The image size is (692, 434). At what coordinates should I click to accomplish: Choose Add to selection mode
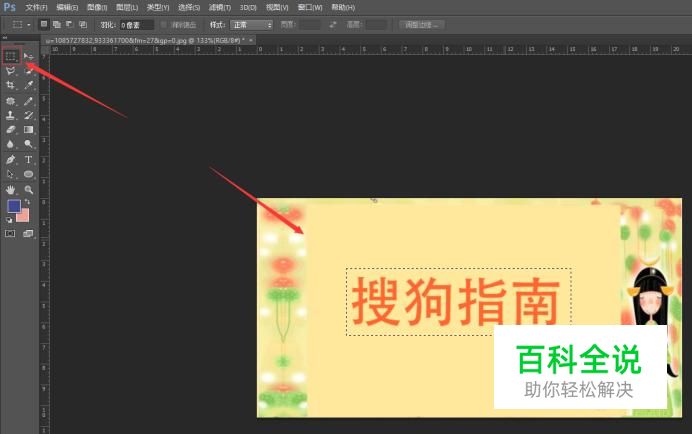point(56,24)
